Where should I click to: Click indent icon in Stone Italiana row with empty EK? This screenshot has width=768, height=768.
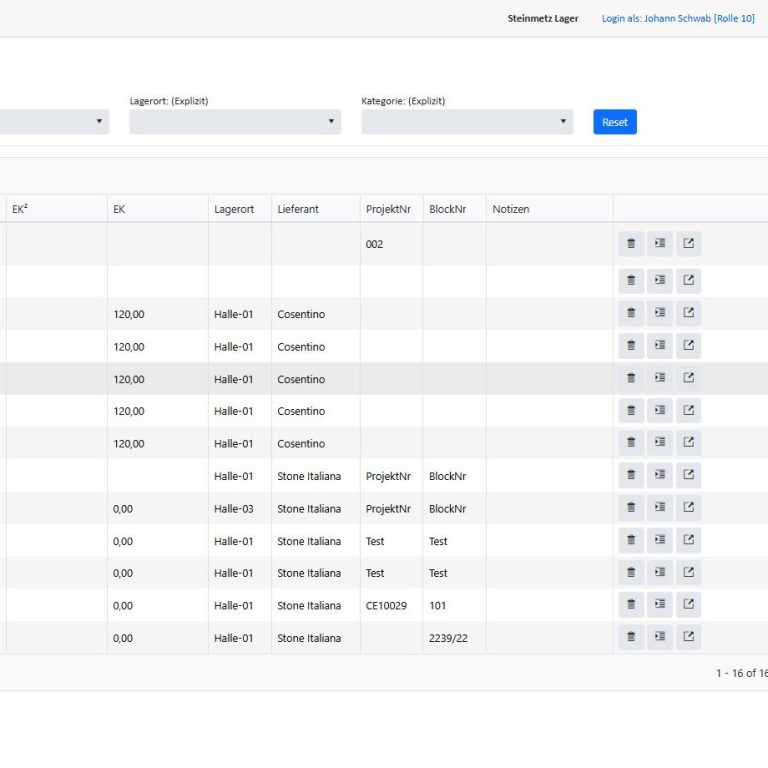click(x=660, y=475)
